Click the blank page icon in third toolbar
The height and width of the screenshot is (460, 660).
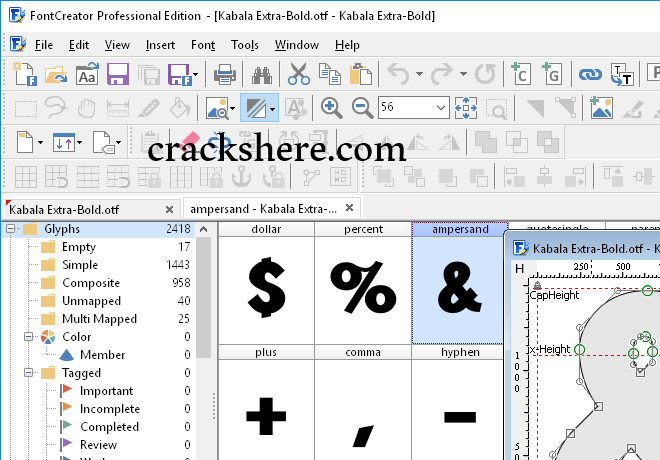(x=25, y=142)
